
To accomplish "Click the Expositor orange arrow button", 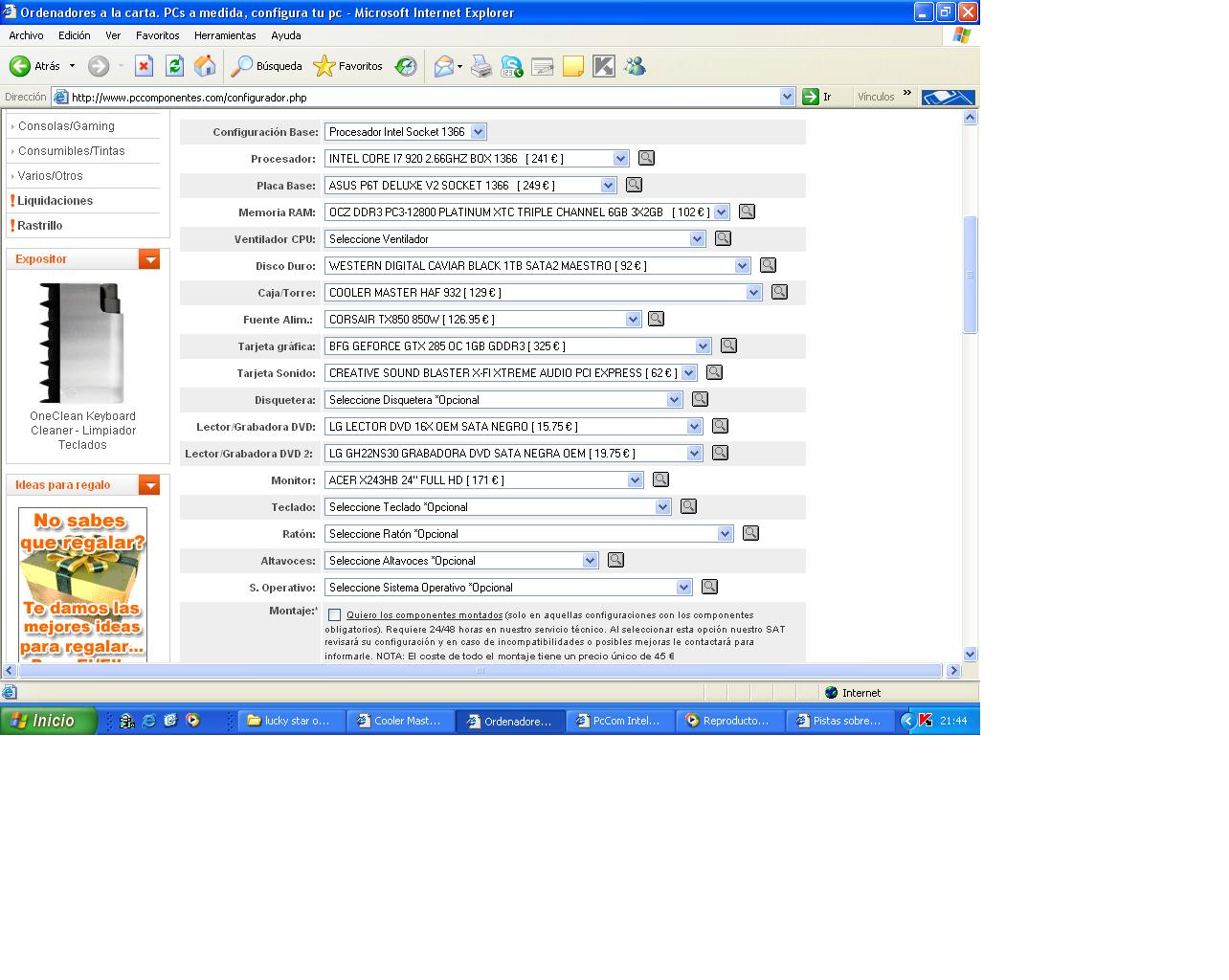I will pos(149,259).
